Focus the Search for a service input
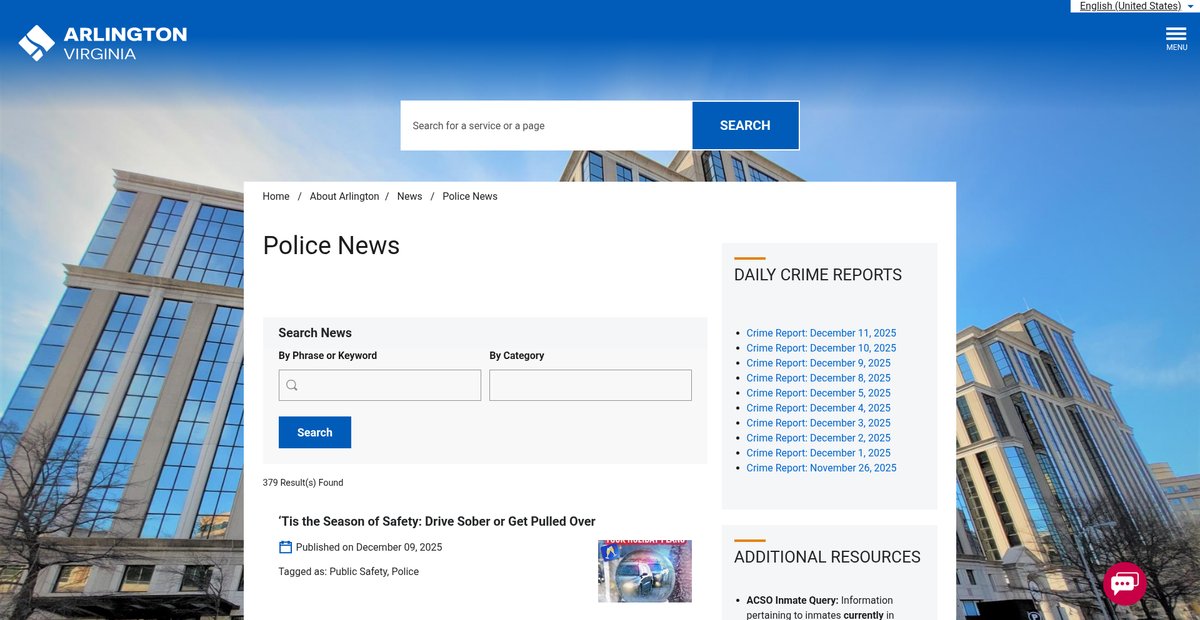The width and height of the screenshot is (1200, 620). (x=546, y=126)
